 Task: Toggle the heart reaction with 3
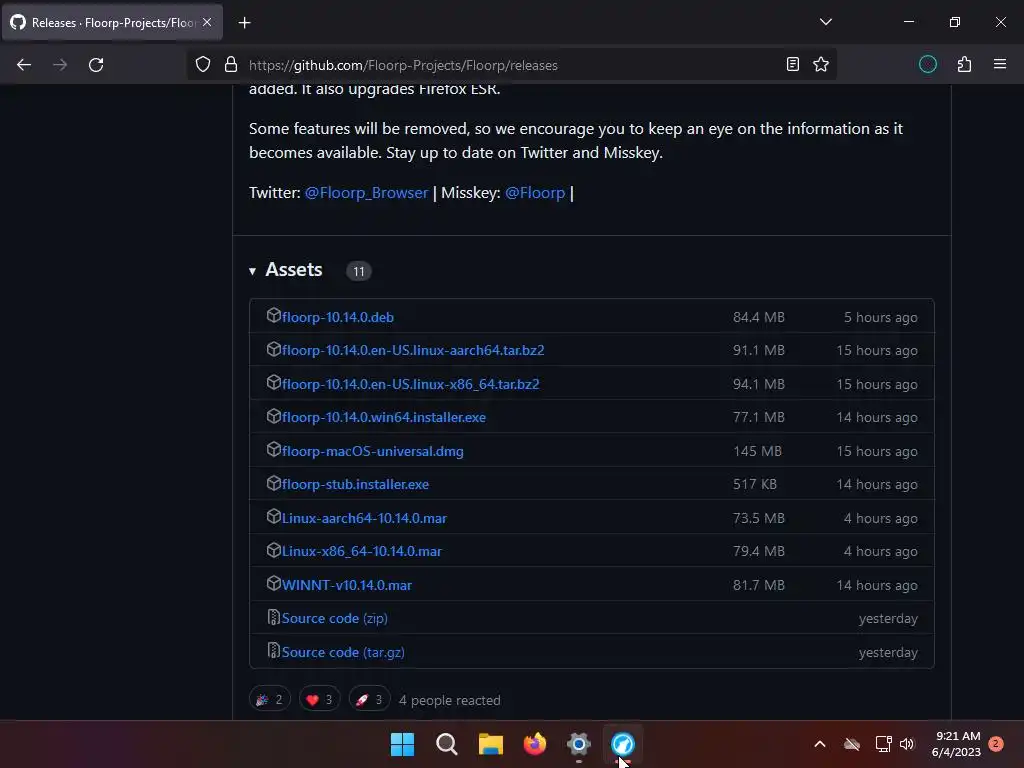[x=319, y=699]
